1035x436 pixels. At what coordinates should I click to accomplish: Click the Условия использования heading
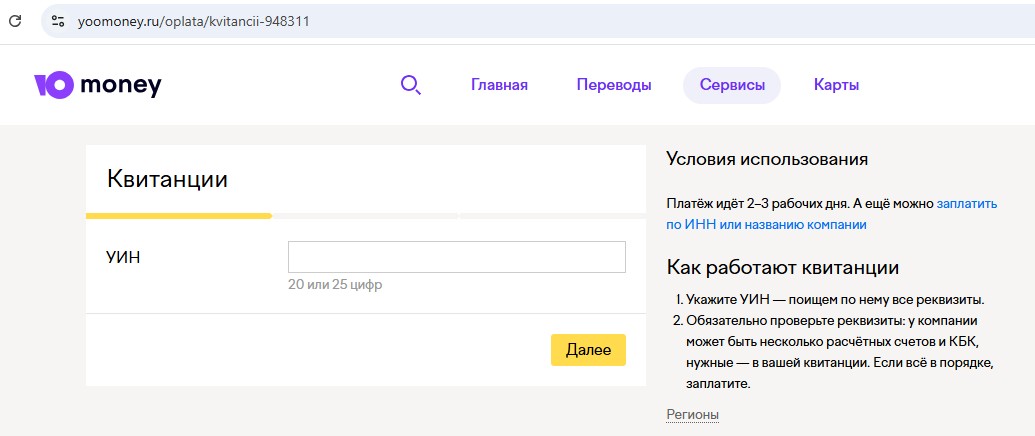click(766, 160)
